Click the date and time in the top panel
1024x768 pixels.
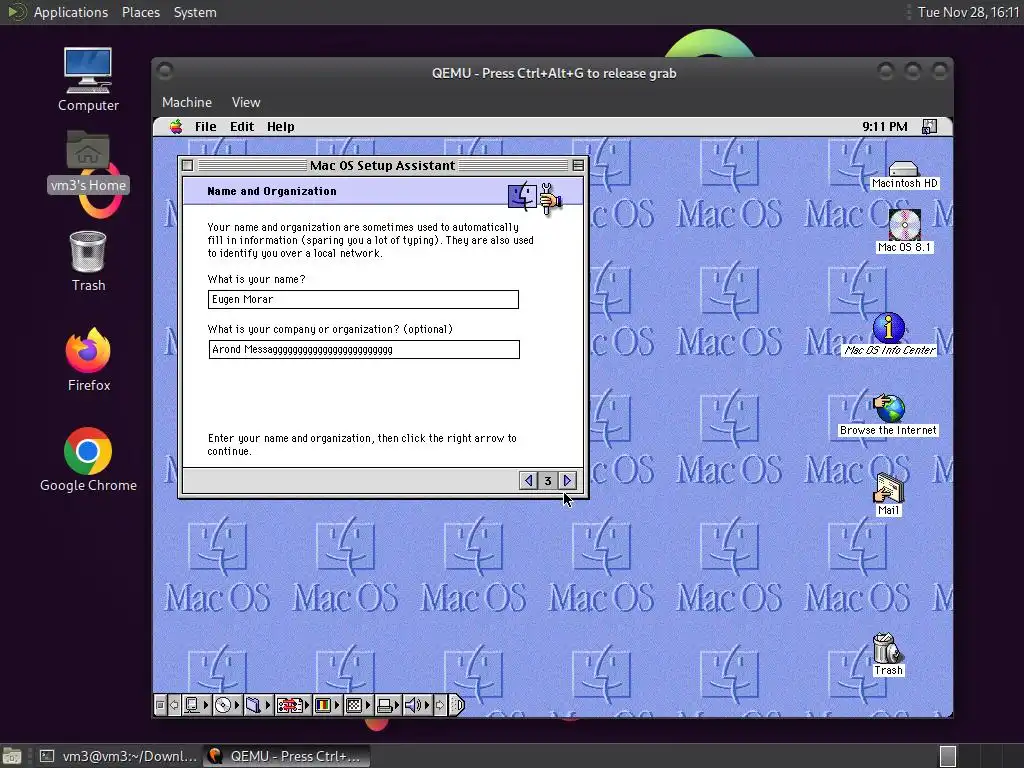click(x=968, y=12)
